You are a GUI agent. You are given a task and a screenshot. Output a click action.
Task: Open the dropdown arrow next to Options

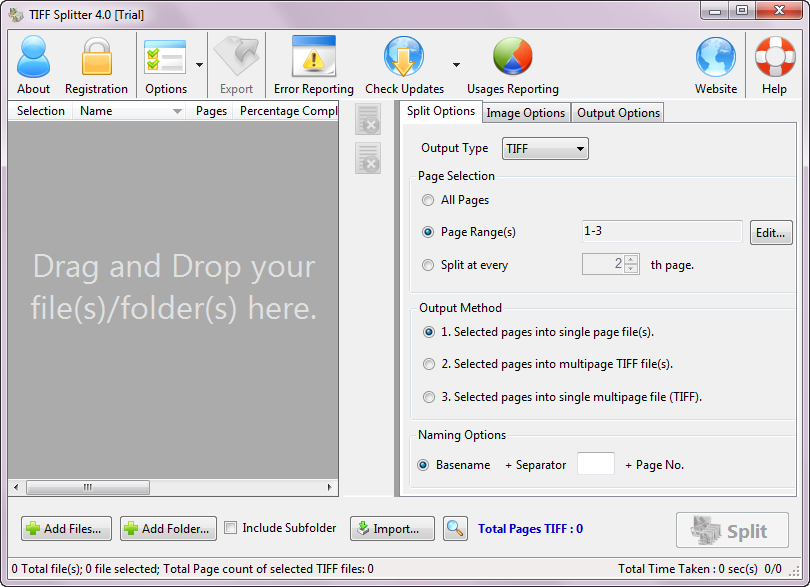click(199, 64)
